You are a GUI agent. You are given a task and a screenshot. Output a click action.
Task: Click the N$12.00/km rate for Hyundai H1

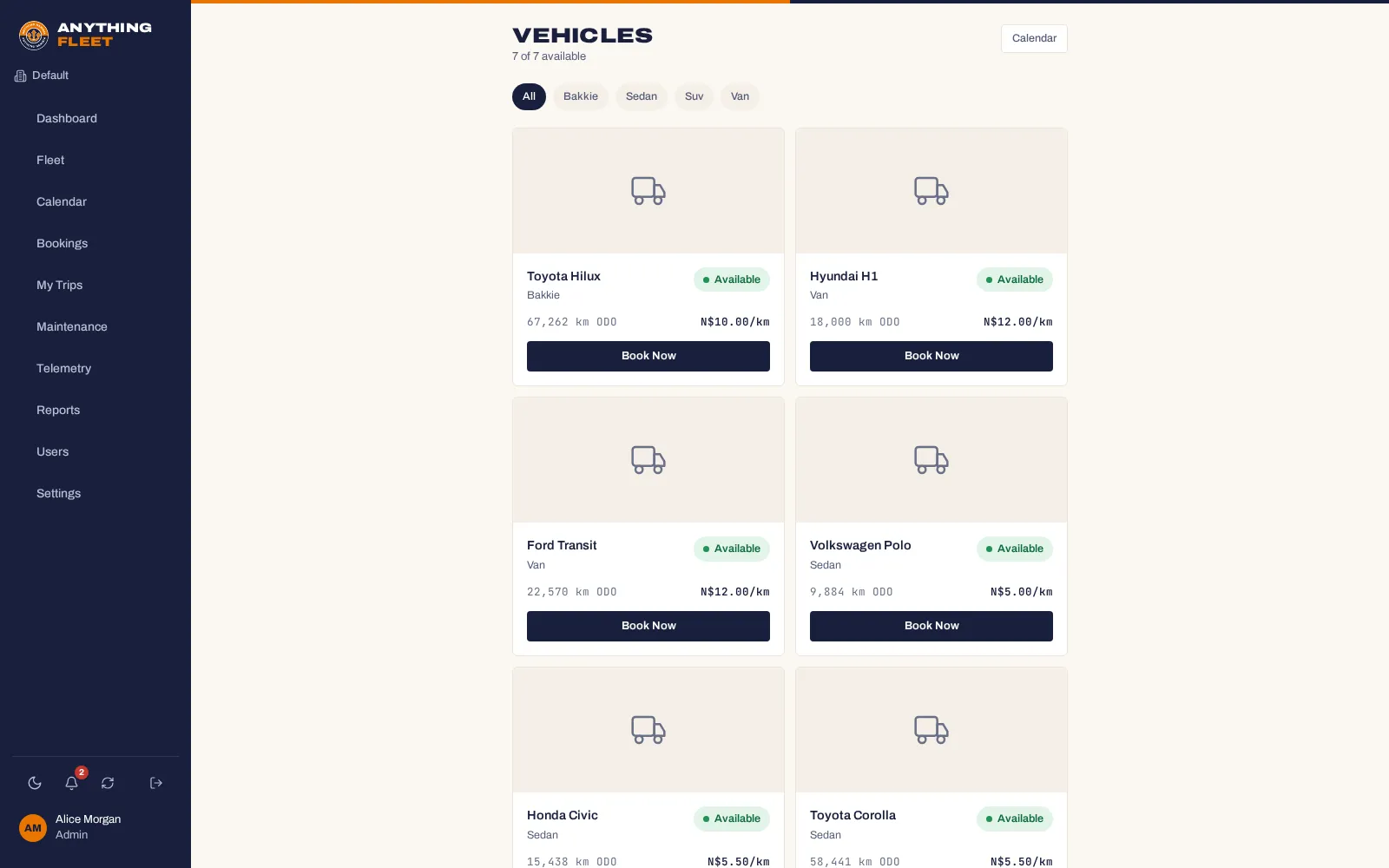point(1018,322)
